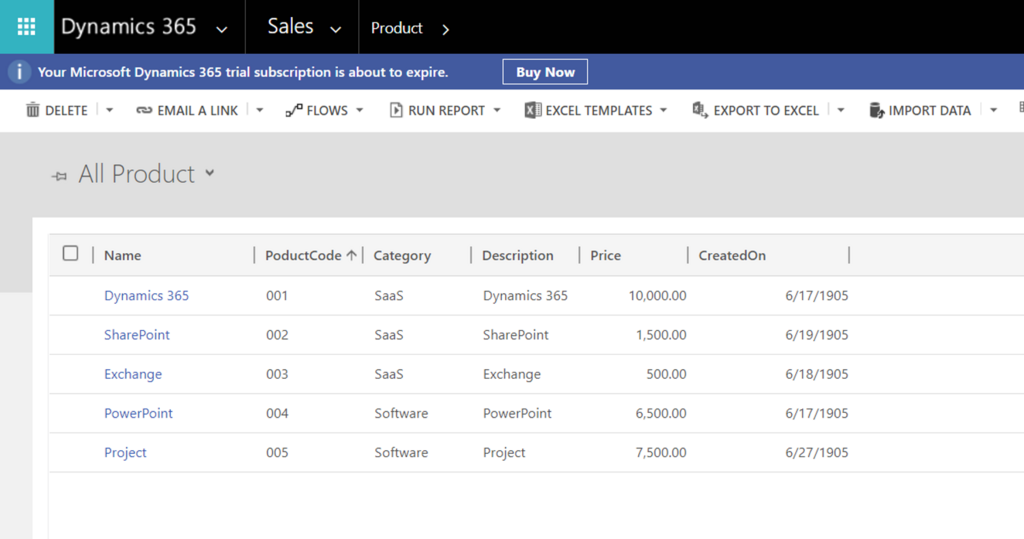Open the Export to Excel dropdown arrow
Viewport: 1024px width, 539px height.
point(841,110)
